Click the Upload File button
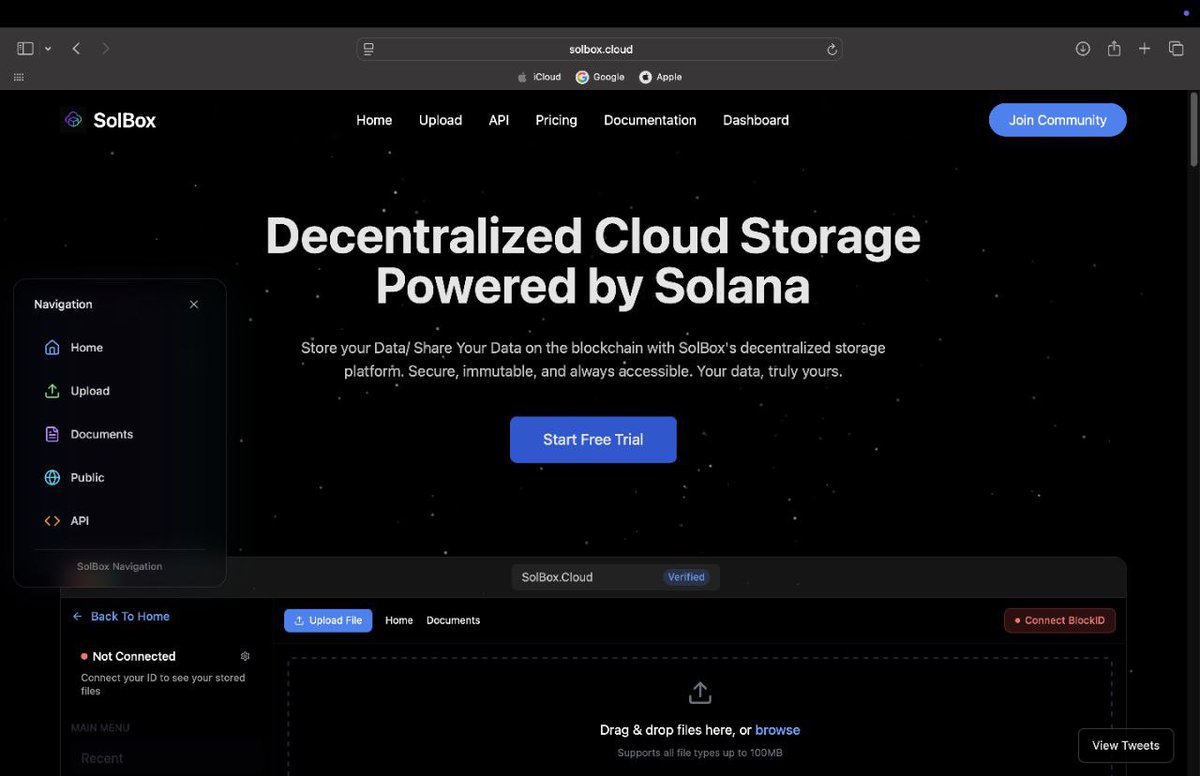Image resolution: width=1200 pixels, height=776 pixels. coord(328,621)
